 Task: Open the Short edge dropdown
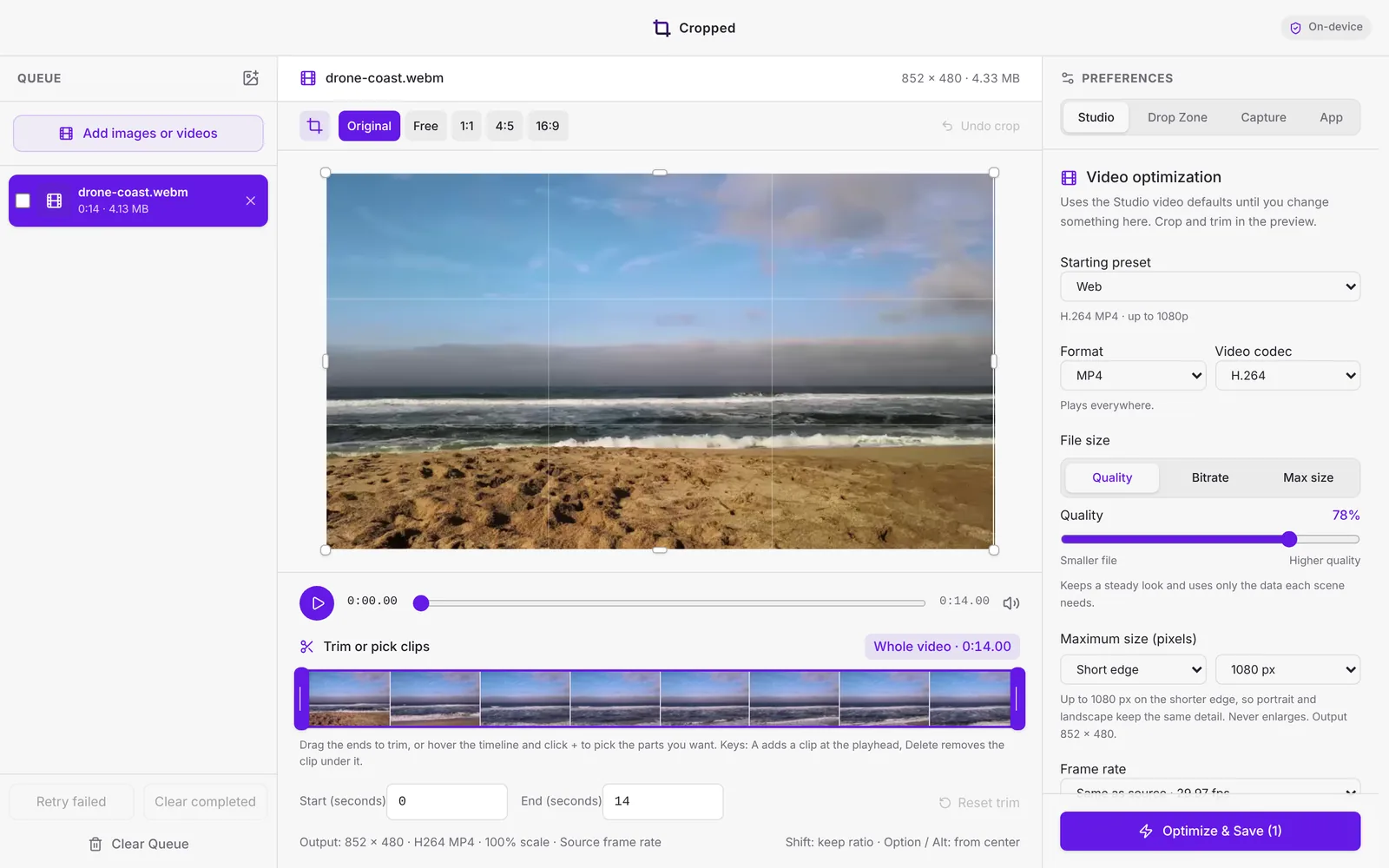pos(1133,669)
